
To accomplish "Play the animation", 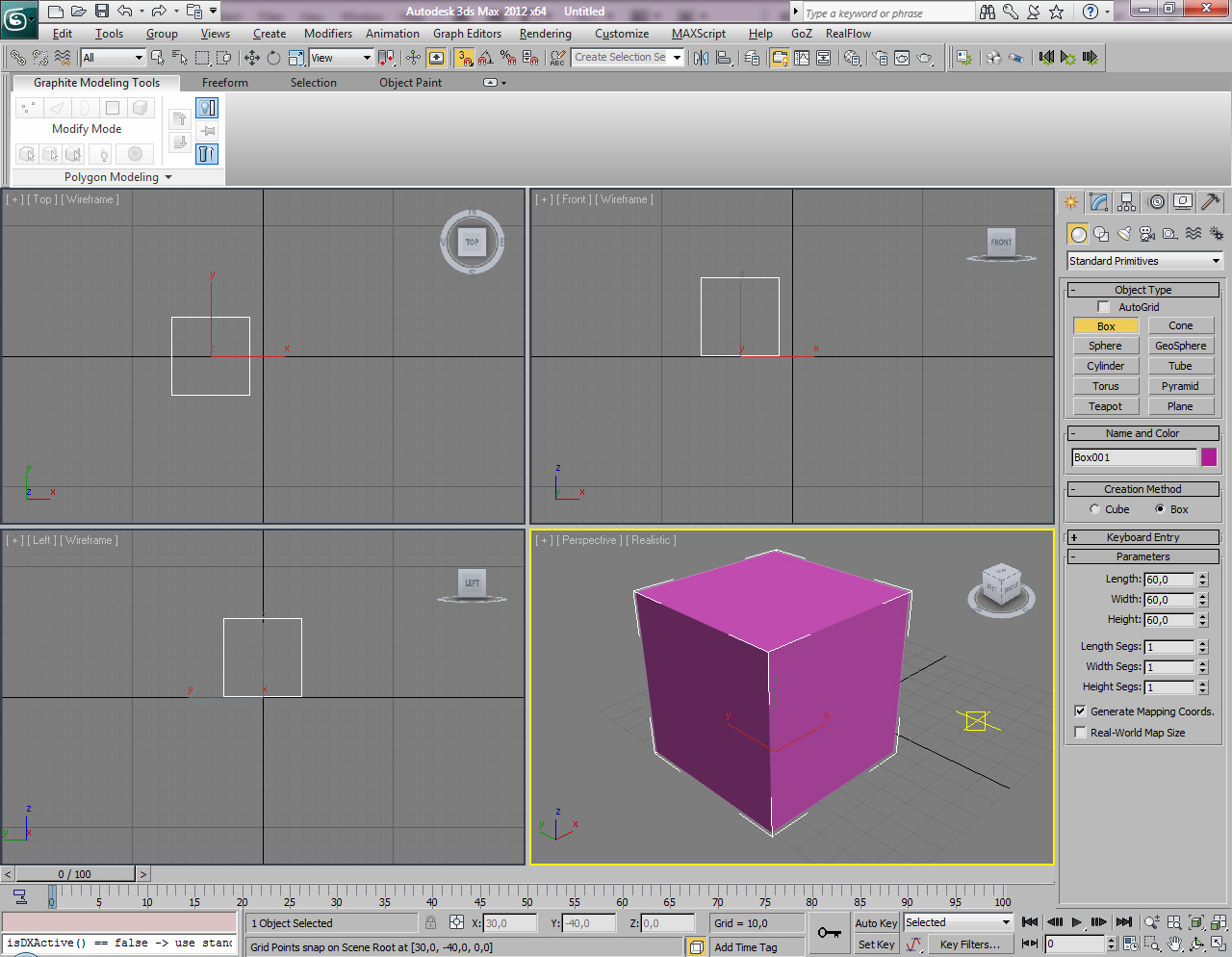I will (x=1077, y=922).
